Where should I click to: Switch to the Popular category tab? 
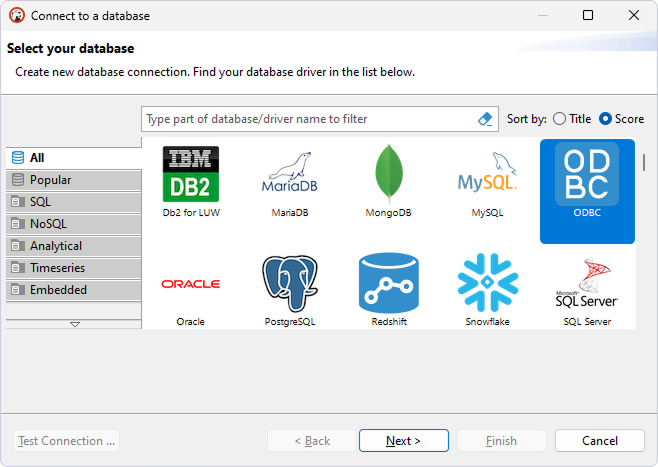click(x=73, y=180)
